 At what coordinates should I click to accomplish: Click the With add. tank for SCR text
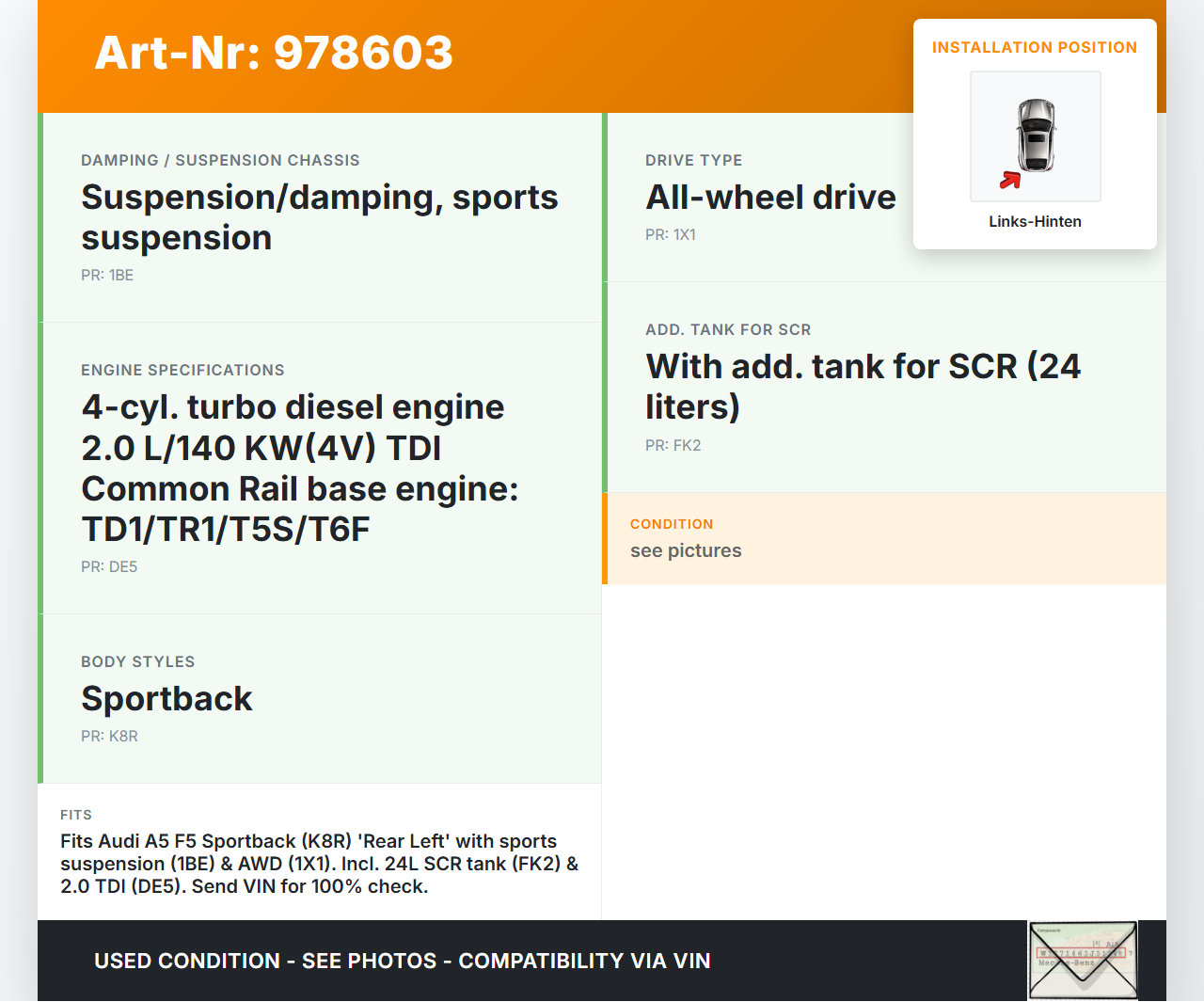(863, 386)
